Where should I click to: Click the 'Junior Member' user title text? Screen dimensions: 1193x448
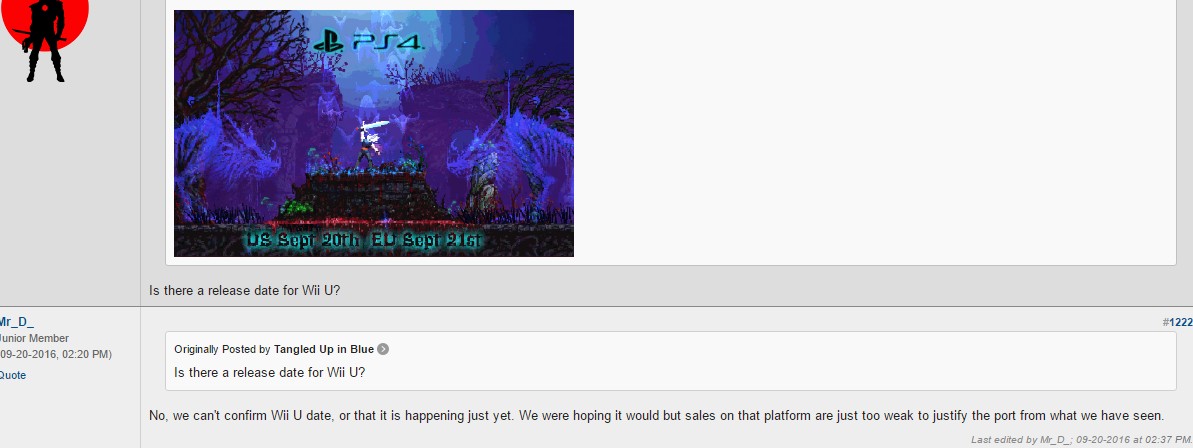34,338
